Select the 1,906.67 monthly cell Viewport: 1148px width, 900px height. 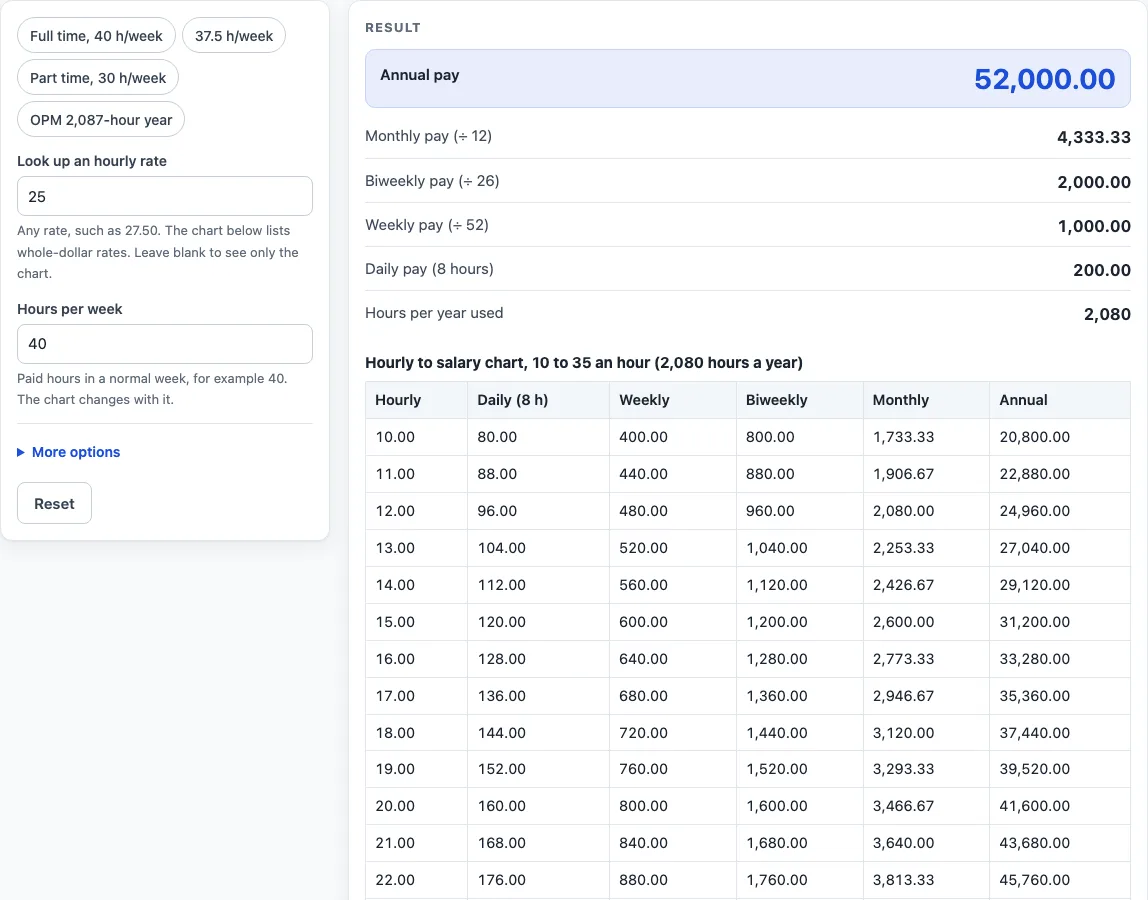(x=926, y=474)
